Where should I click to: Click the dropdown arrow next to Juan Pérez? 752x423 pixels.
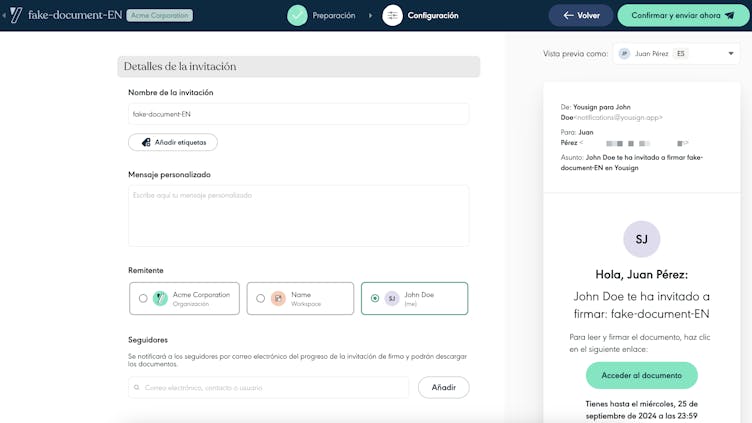pyautogui.click(x=731, y=54)
